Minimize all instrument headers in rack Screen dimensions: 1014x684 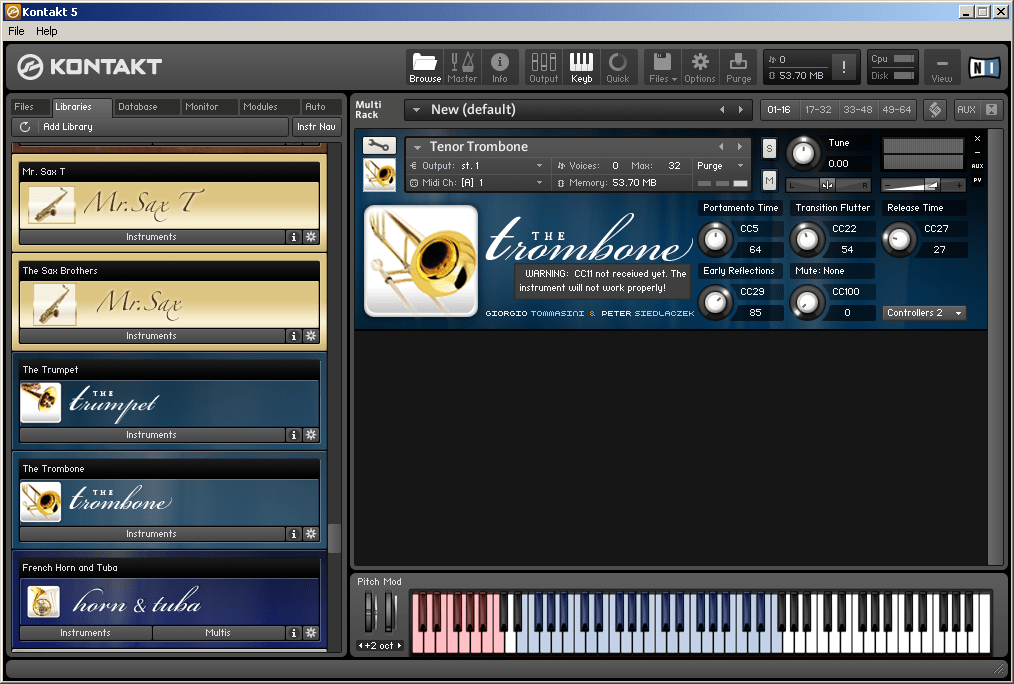click(x=991, y=109)
